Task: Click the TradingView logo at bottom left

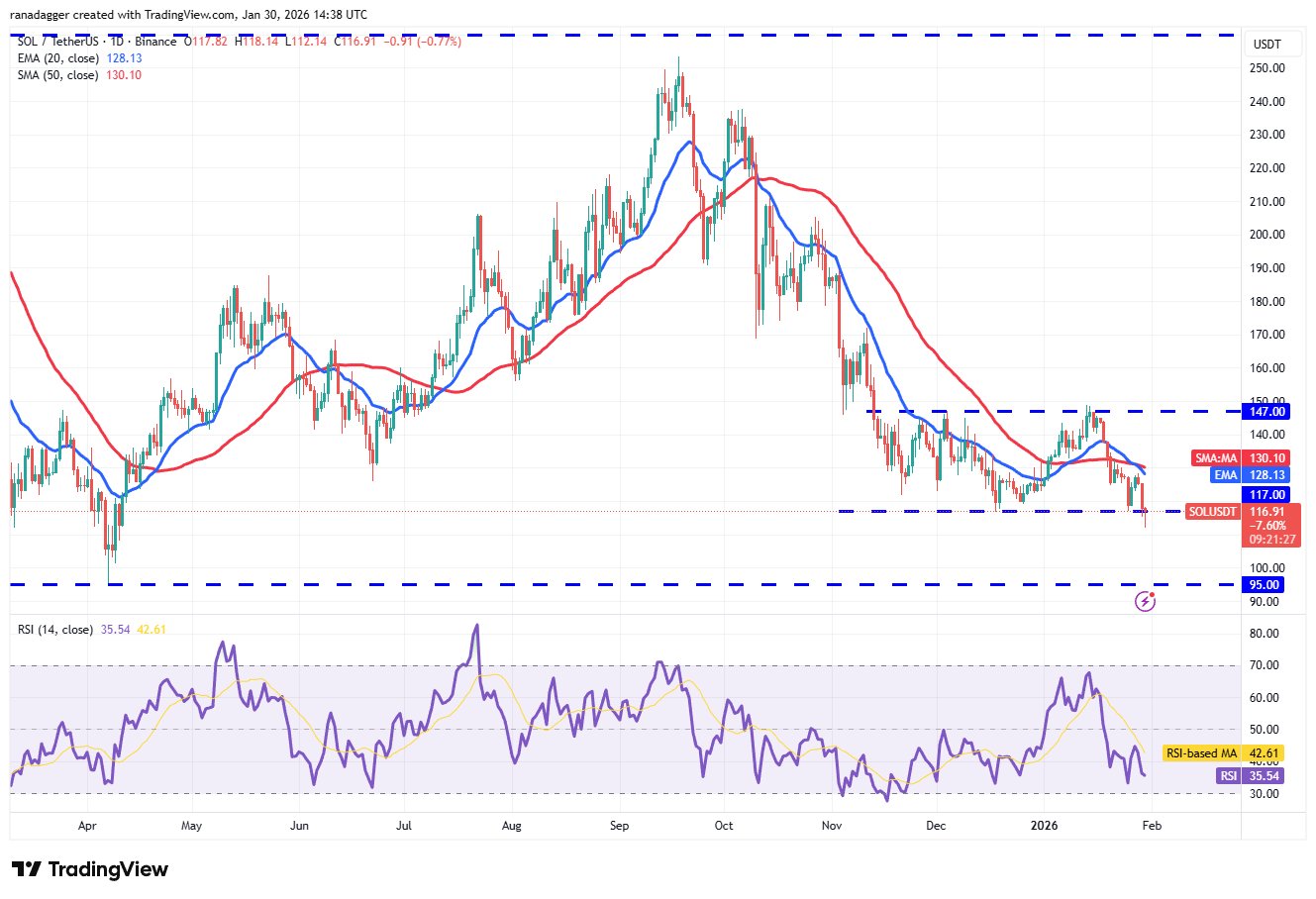Action: click(x=90, y=869)
